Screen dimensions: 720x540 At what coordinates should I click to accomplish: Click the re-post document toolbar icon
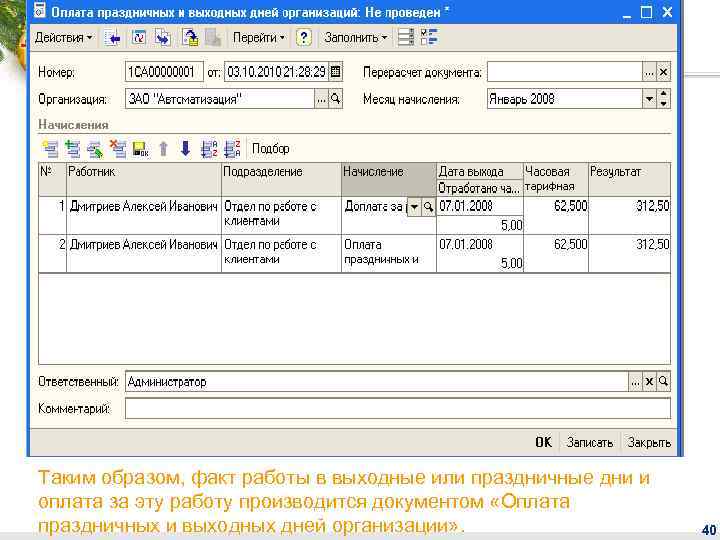click(139, 38)
